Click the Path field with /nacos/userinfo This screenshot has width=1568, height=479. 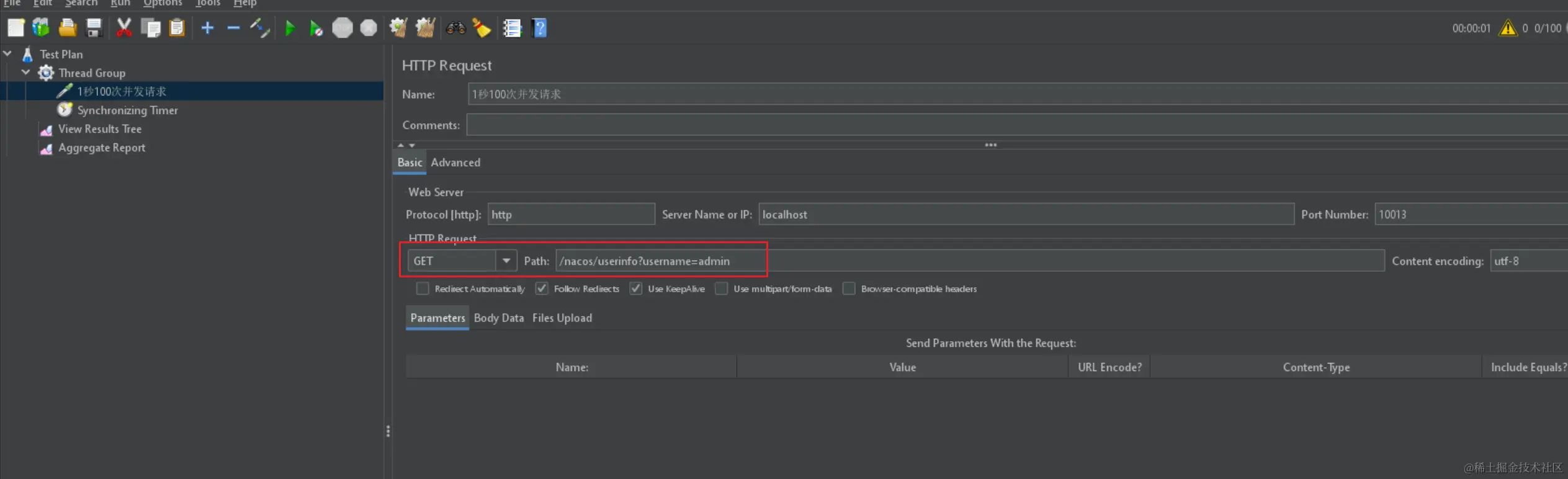click(x=970, y=261)
